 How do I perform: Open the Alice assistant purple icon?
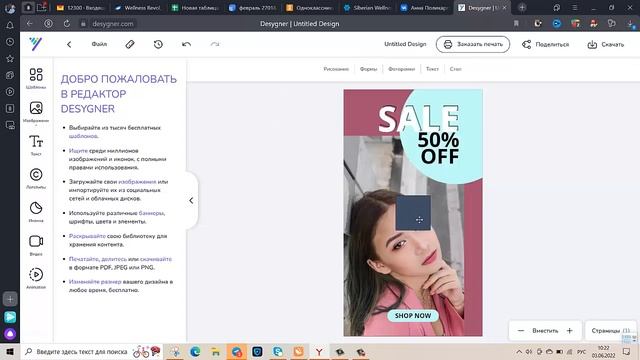click(x=10, y=334)
